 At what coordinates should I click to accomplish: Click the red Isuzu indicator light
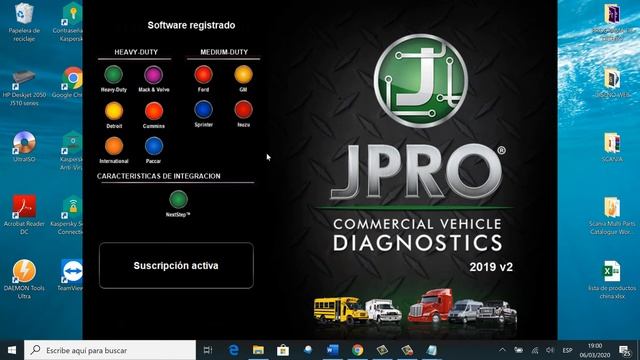point(243,110)
